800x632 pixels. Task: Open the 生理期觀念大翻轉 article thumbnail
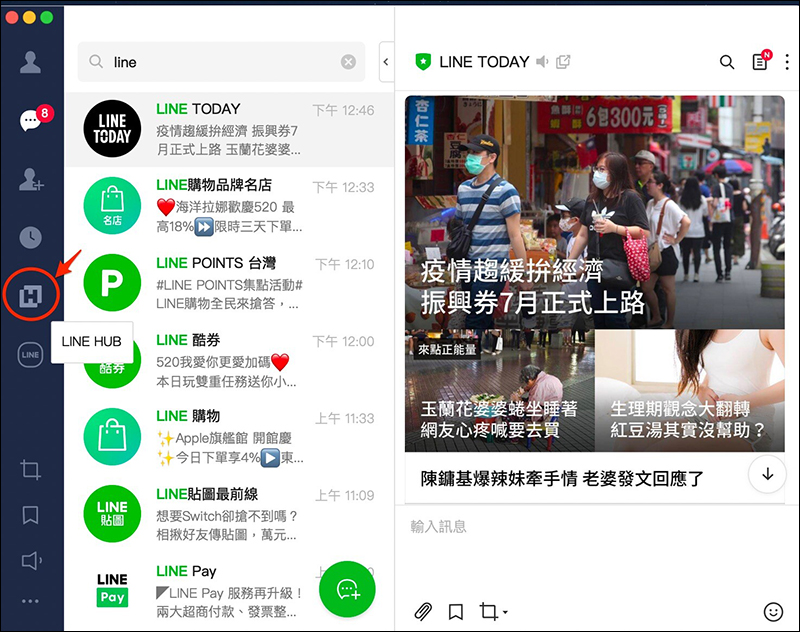point(690,390)
